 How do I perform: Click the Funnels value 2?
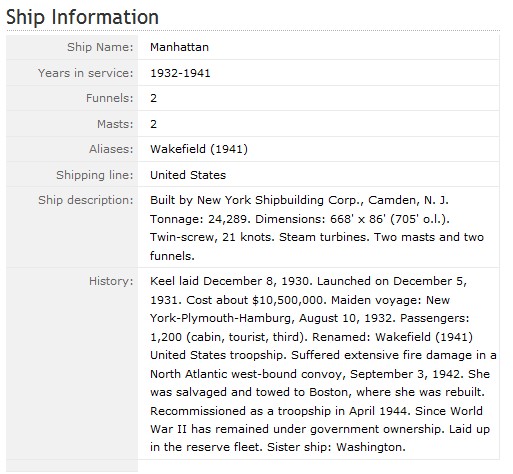tap(153, 98)
